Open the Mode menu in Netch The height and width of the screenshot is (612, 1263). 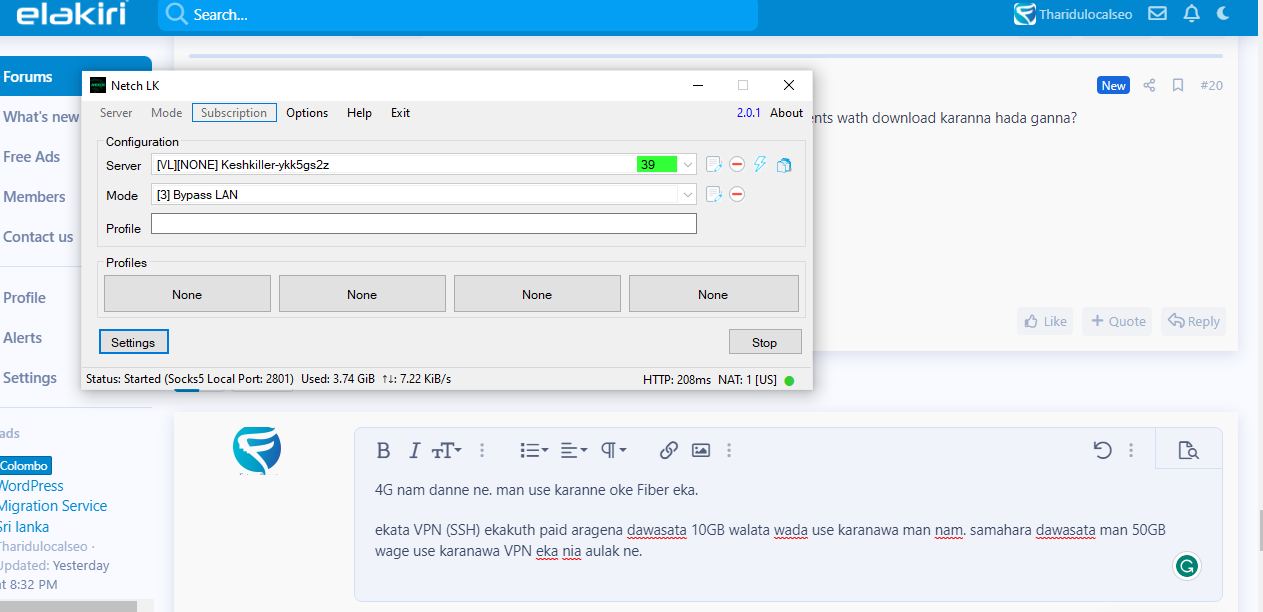coord(167,113)
